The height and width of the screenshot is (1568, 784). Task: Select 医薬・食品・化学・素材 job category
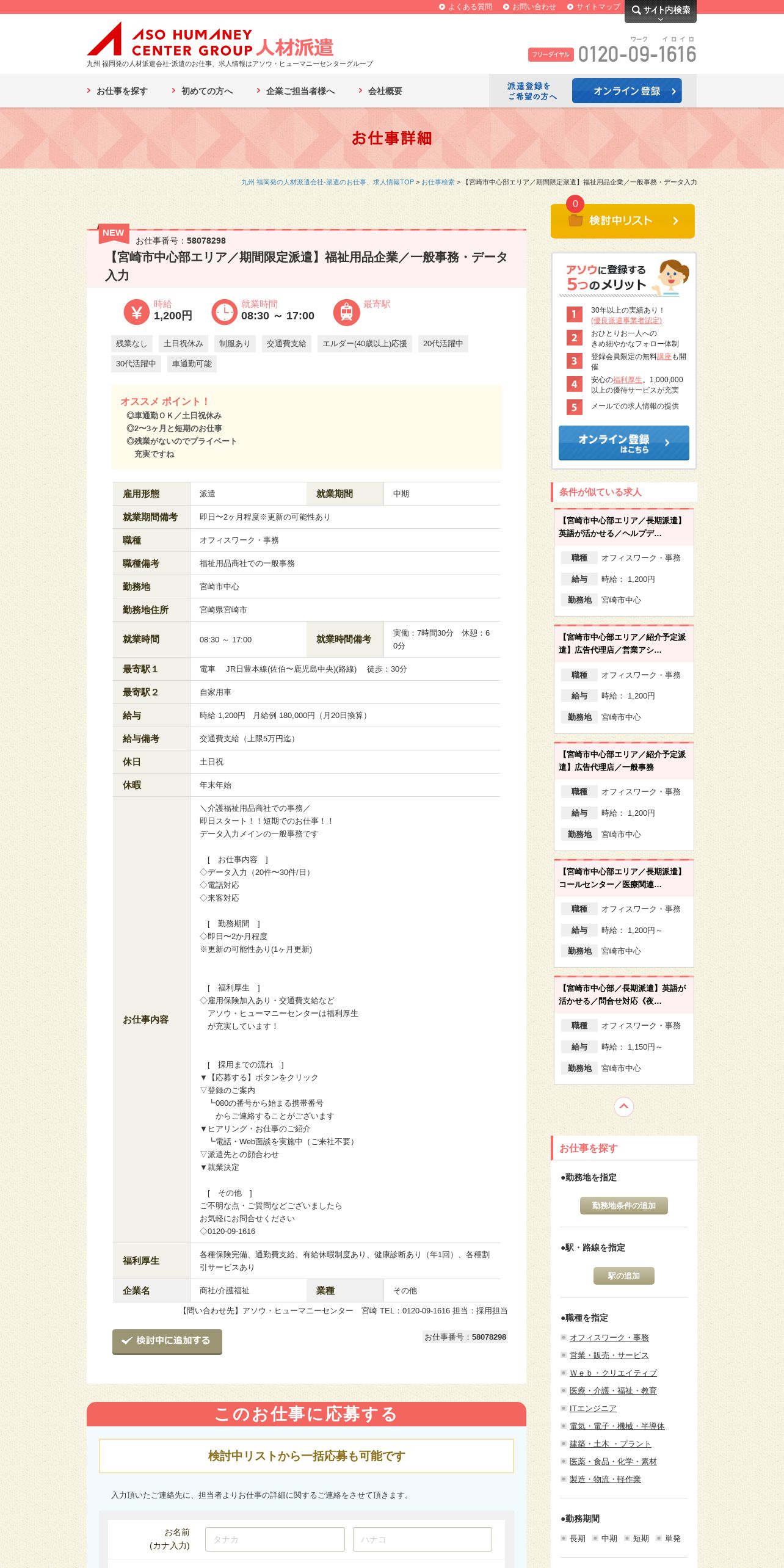click(x=613, y=1461)
